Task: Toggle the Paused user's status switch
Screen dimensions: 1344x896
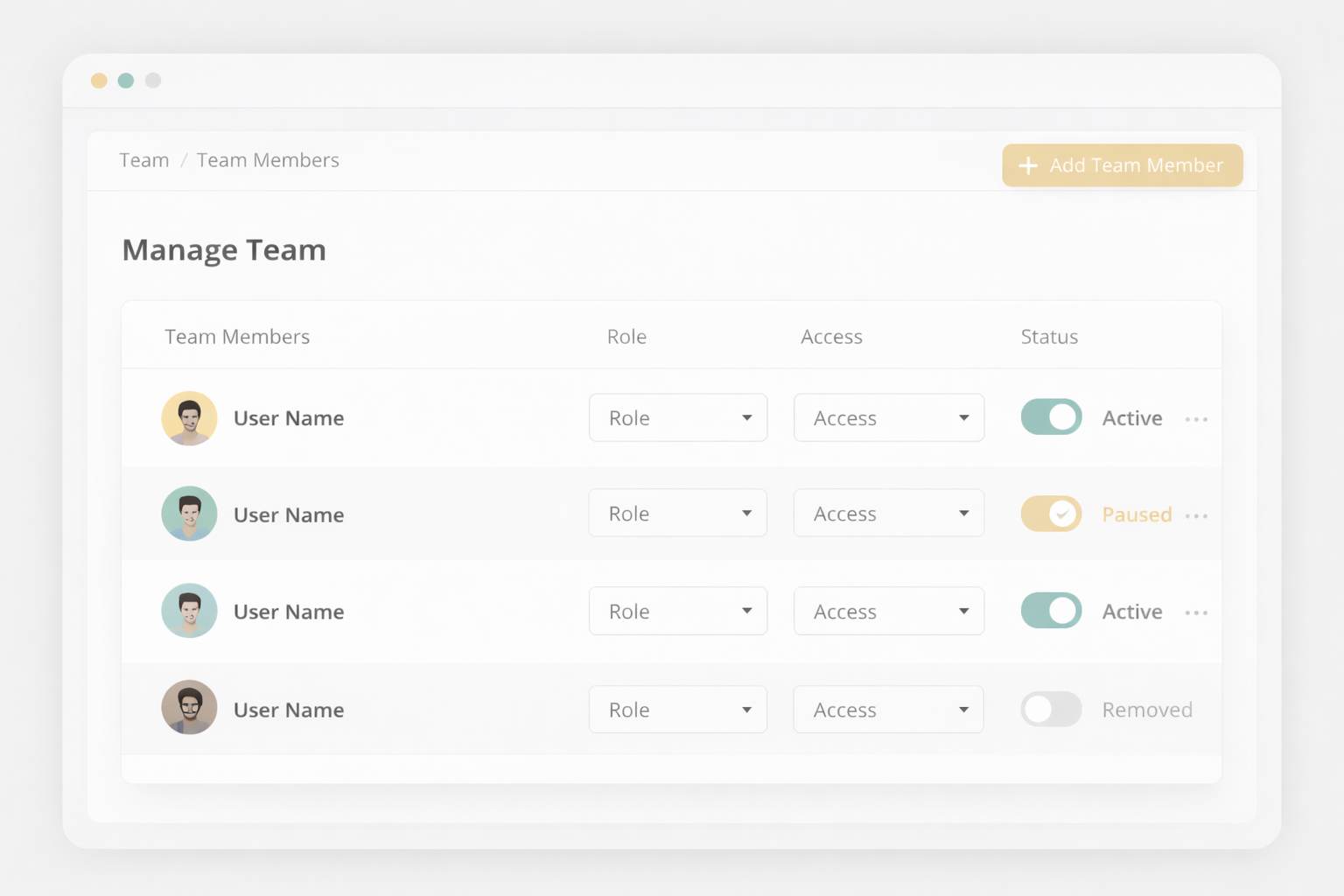Action: coord(1051,514)
